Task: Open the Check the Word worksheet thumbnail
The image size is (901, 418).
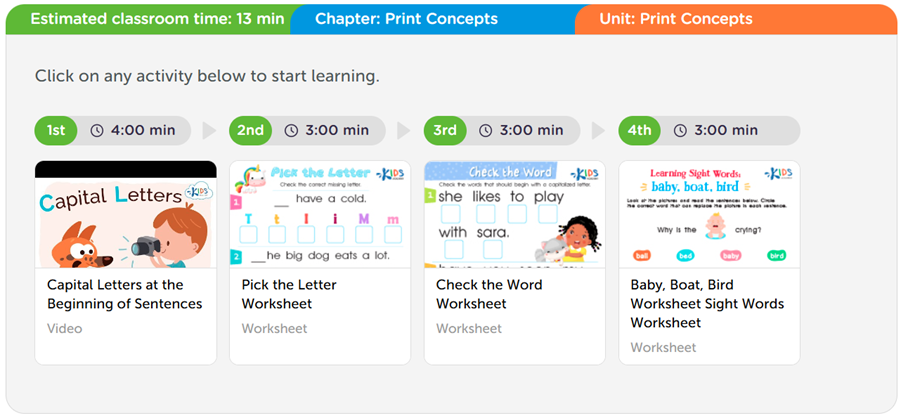Action: (514, 215)
